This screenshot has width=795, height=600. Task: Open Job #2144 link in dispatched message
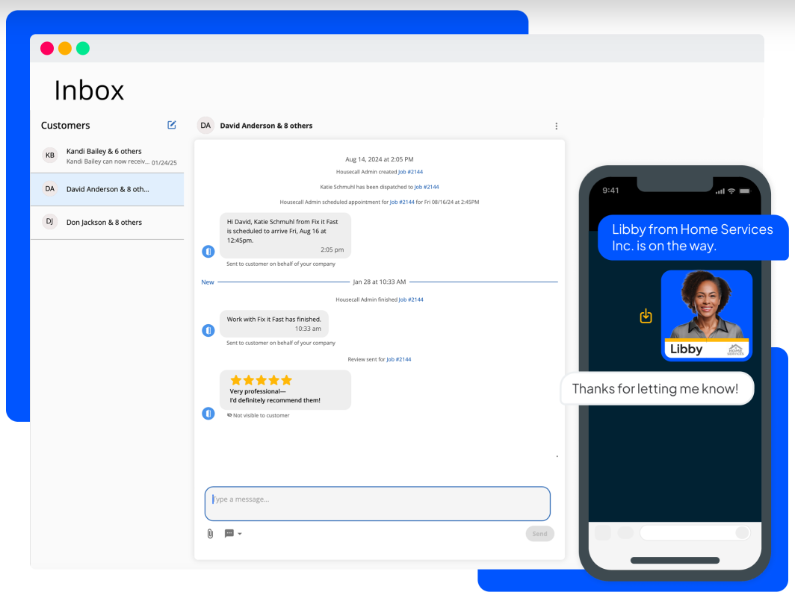[x=426, y=187]
